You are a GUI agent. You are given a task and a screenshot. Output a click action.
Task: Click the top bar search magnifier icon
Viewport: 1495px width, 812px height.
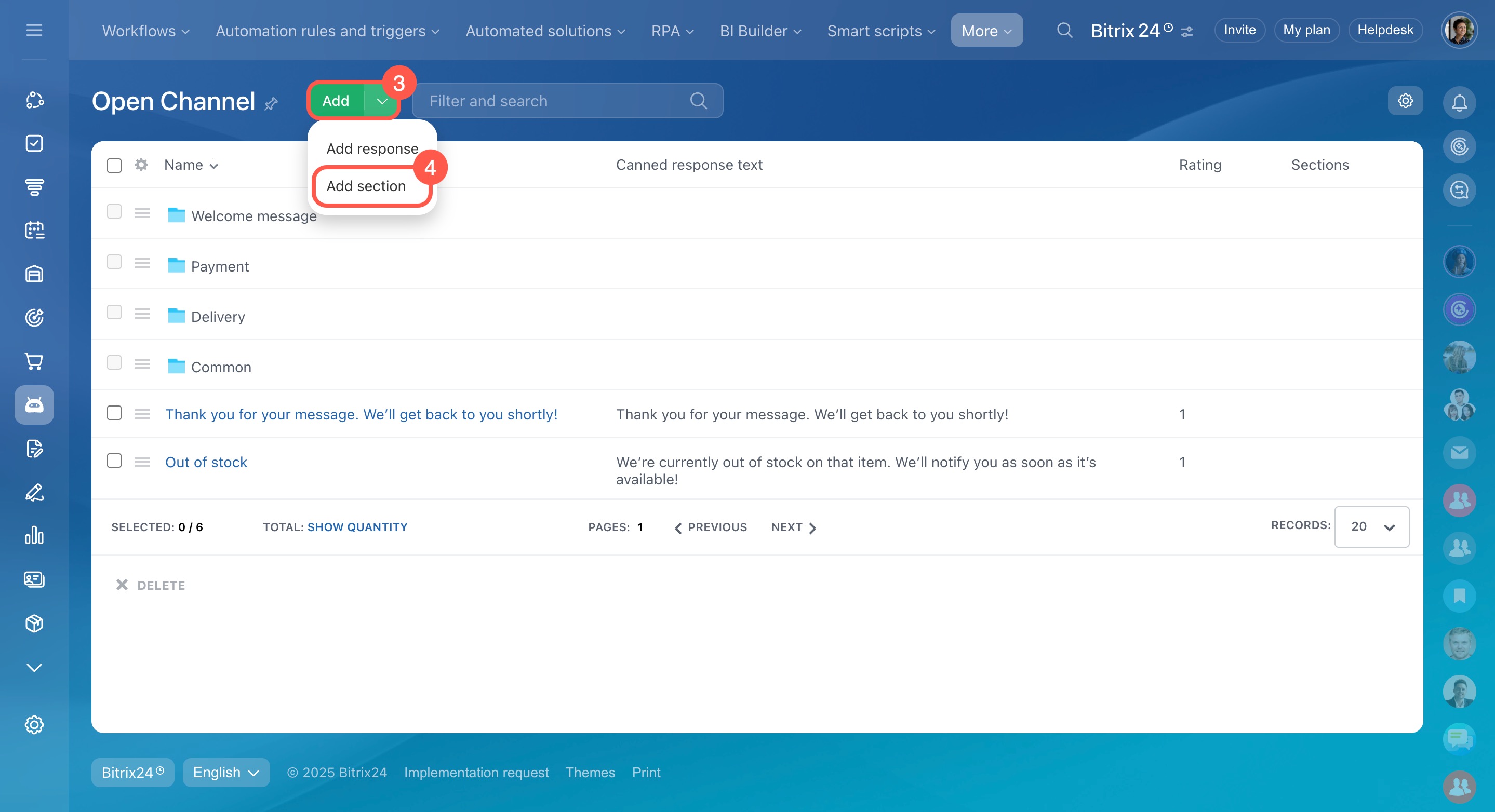point(1064,30)
